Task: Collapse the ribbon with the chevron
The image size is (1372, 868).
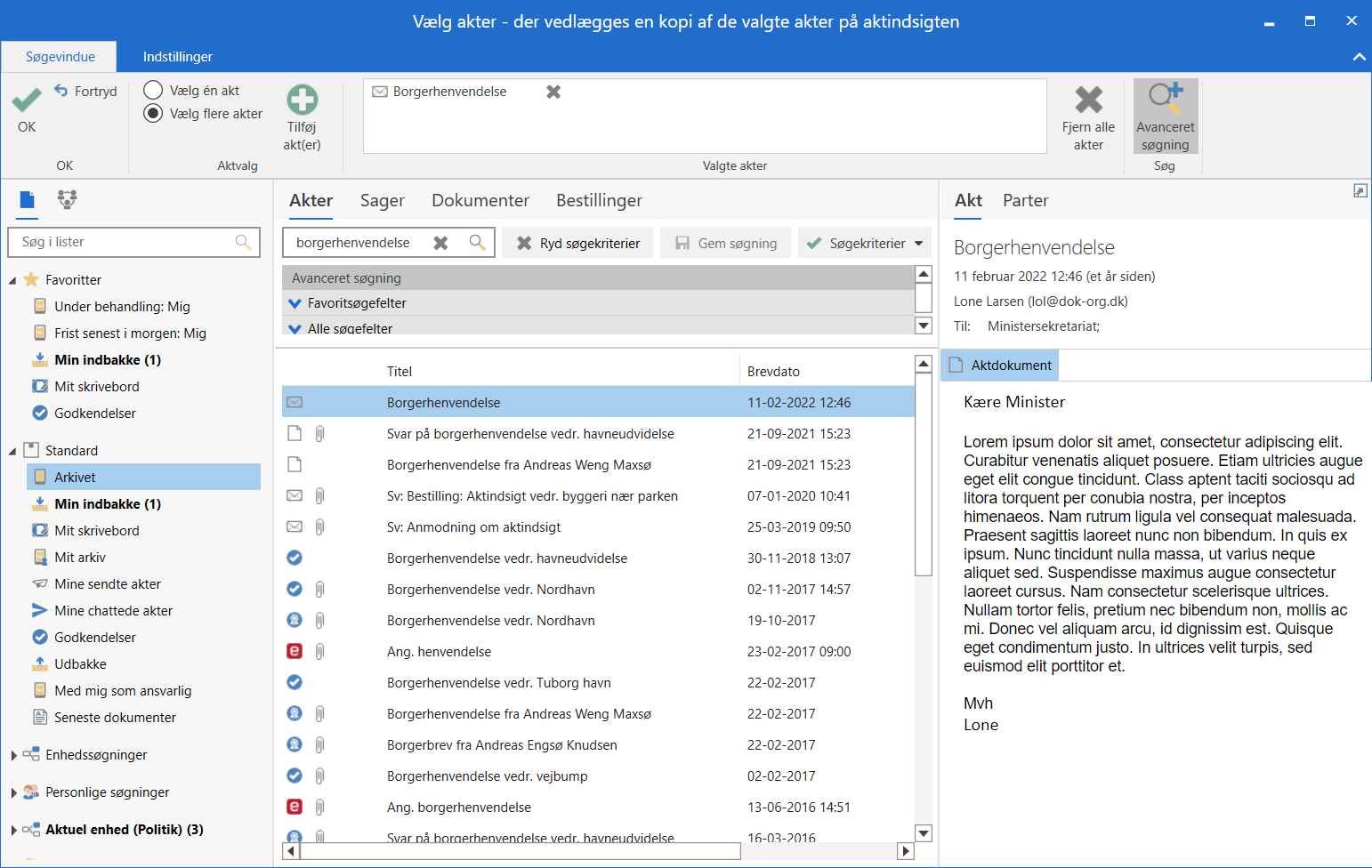Action: pos(1359,57)
